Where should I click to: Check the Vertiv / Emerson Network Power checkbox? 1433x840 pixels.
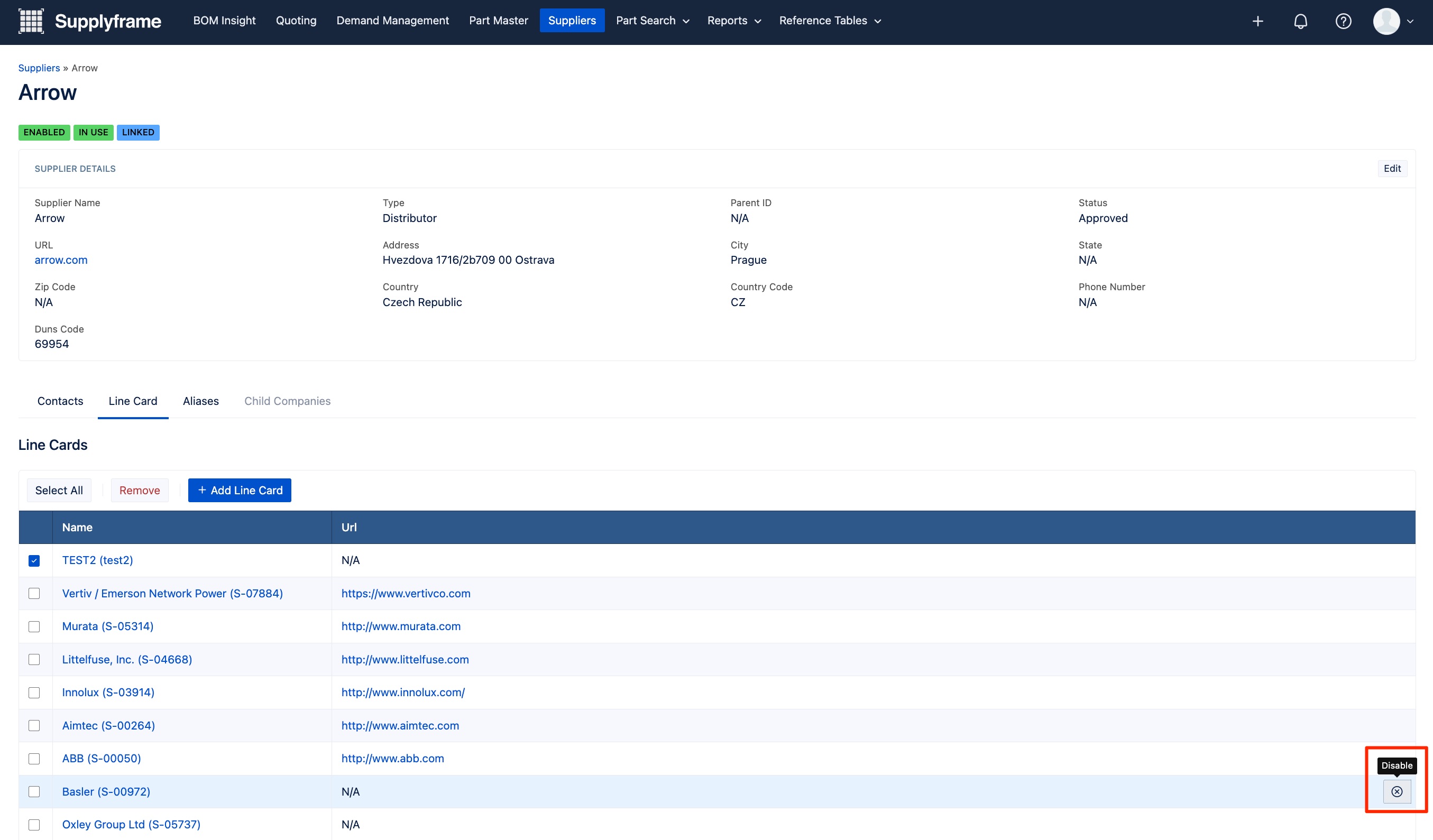tap(34, 593)
